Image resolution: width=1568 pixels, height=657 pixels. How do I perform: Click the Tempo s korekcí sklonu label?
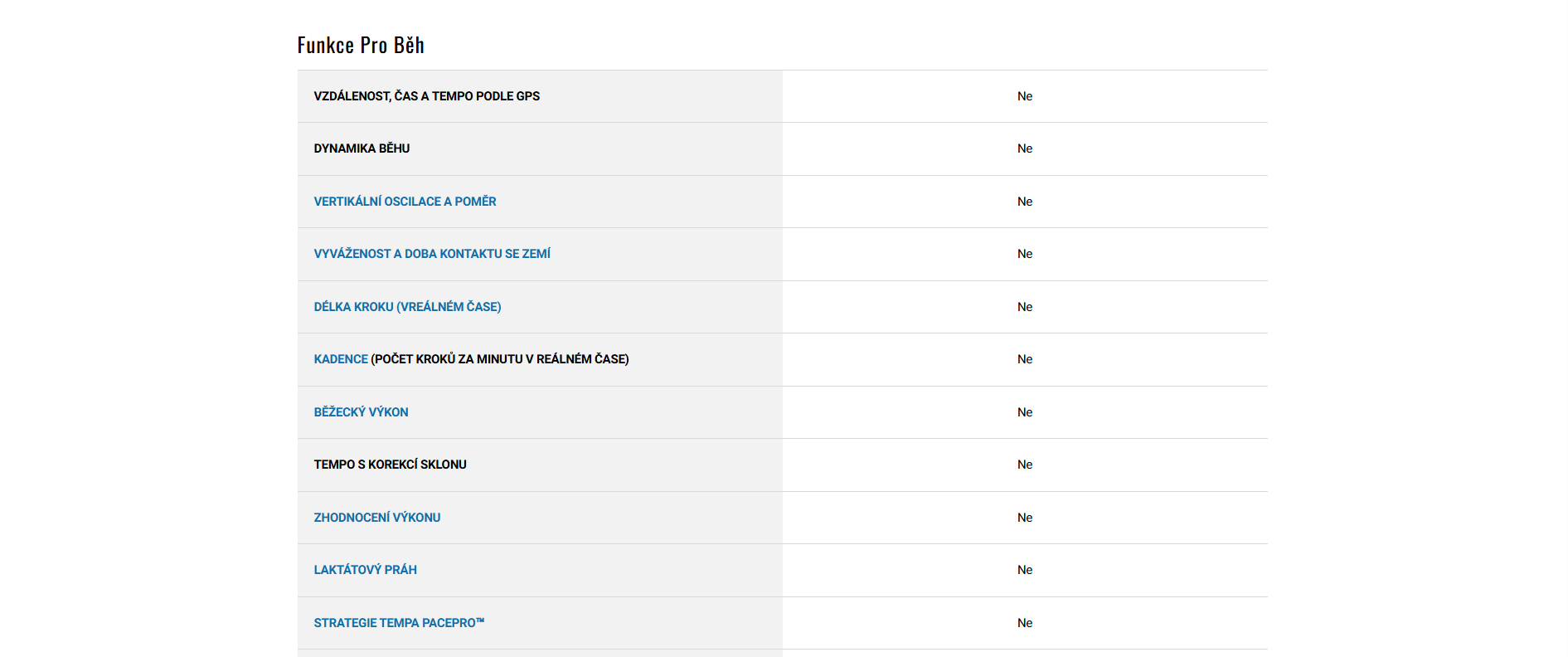pos(390,465)
